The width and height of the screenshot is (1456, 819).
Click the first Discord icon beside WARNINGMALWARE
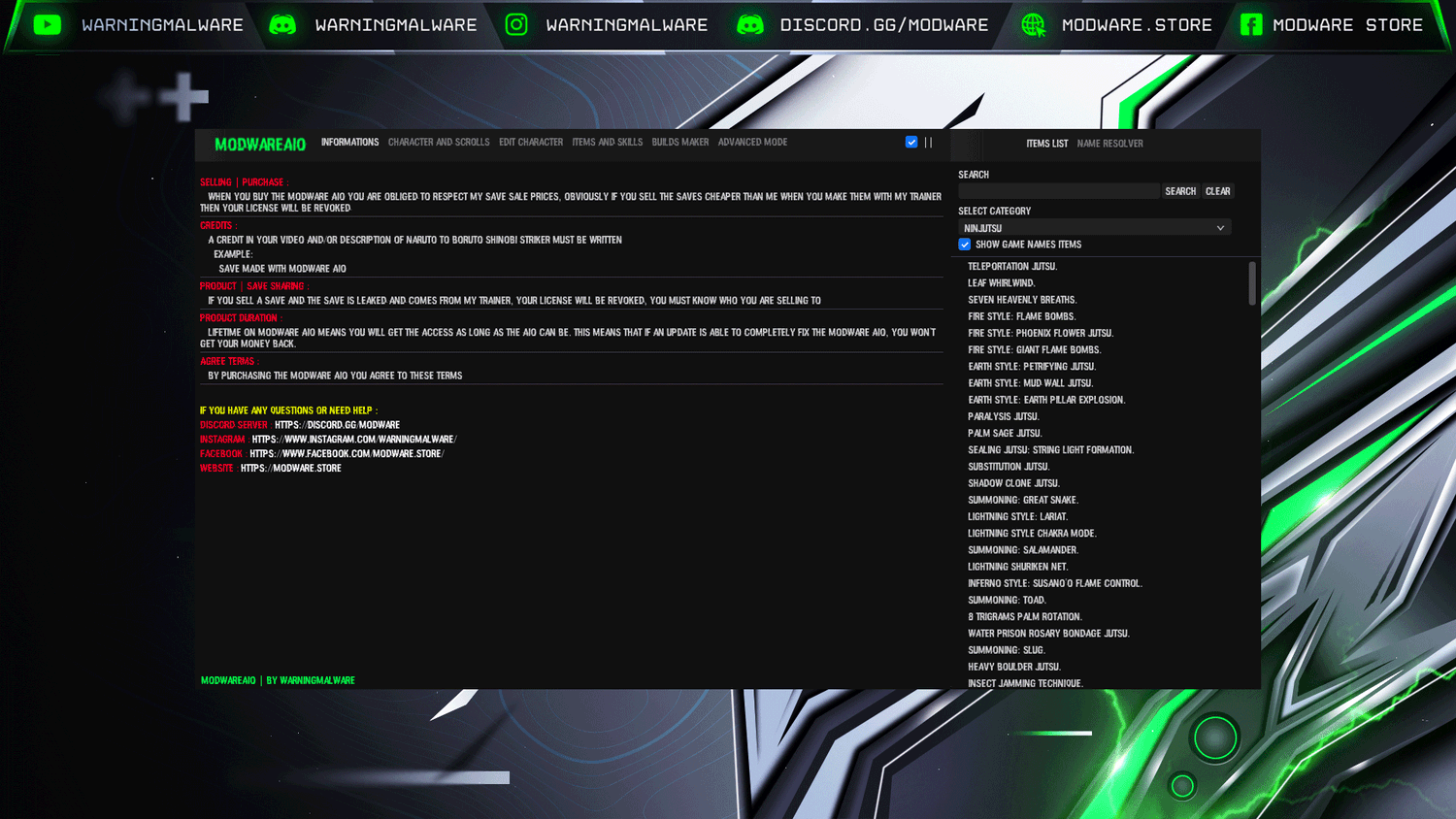[x=282, y=24]
